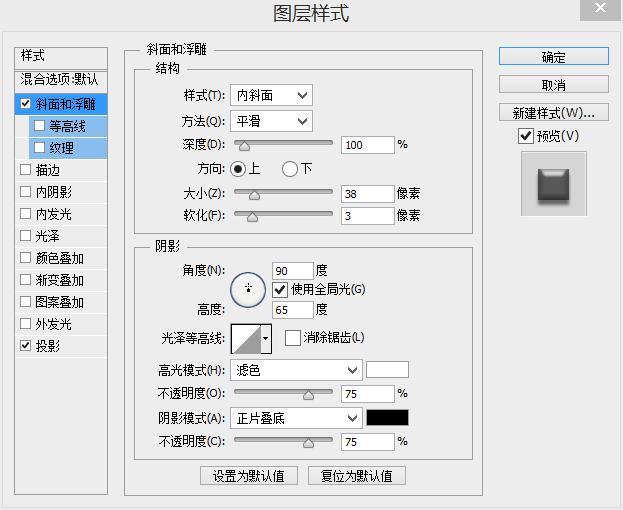Click 阴影 不透明度(C) field 75

point(368,442)
